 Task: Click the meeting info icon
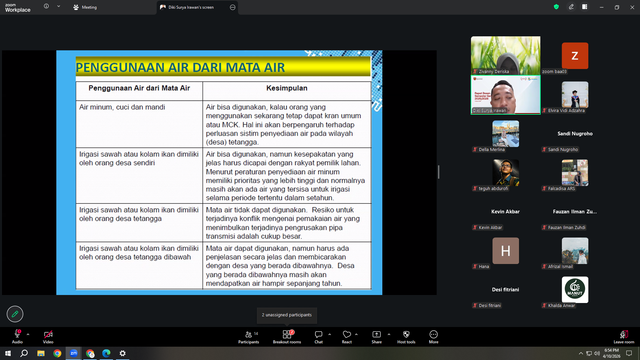click(x=46, y=7)
